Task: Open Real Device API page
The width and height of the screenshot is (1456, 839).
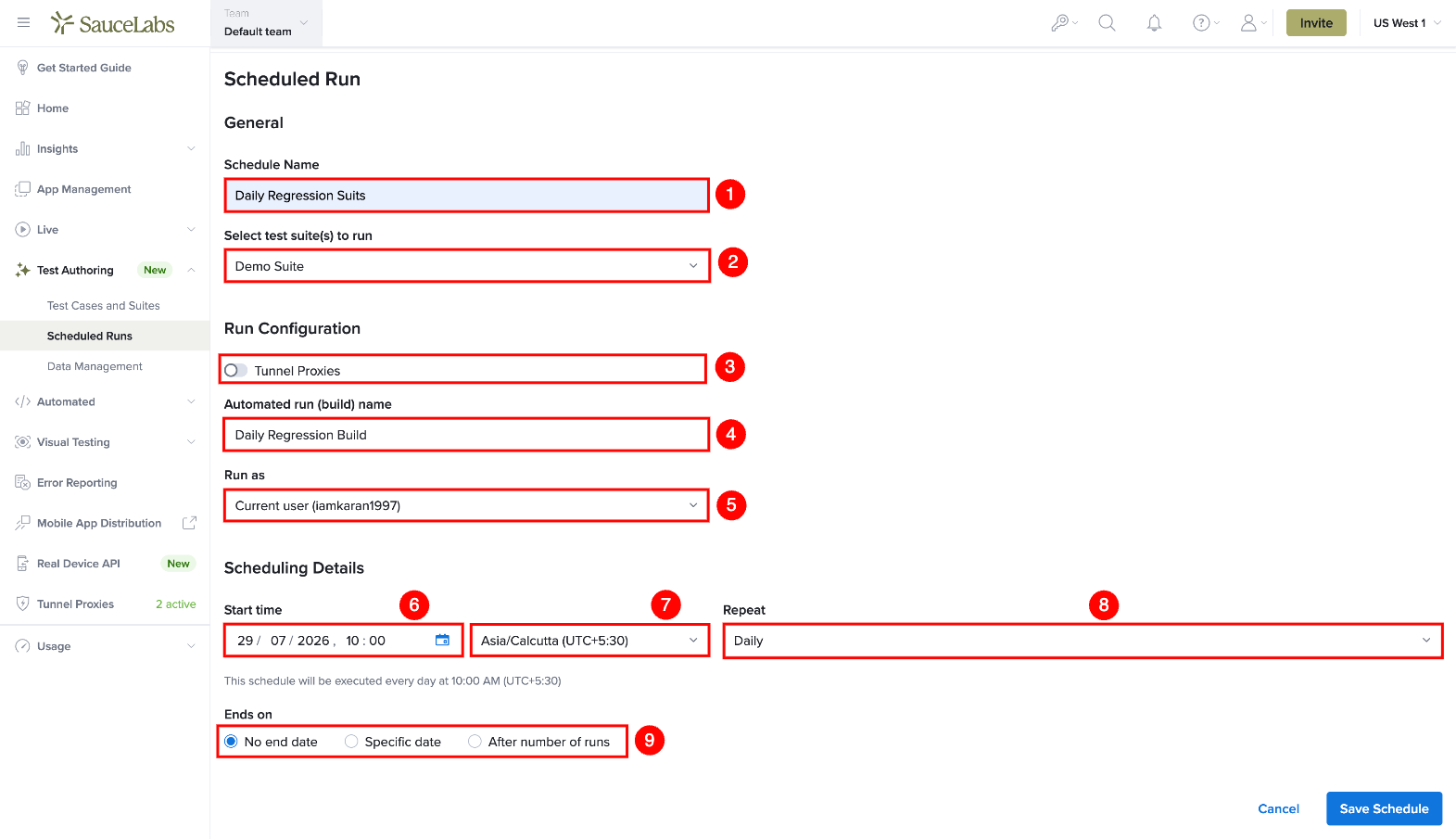Action: coord(79,564)
